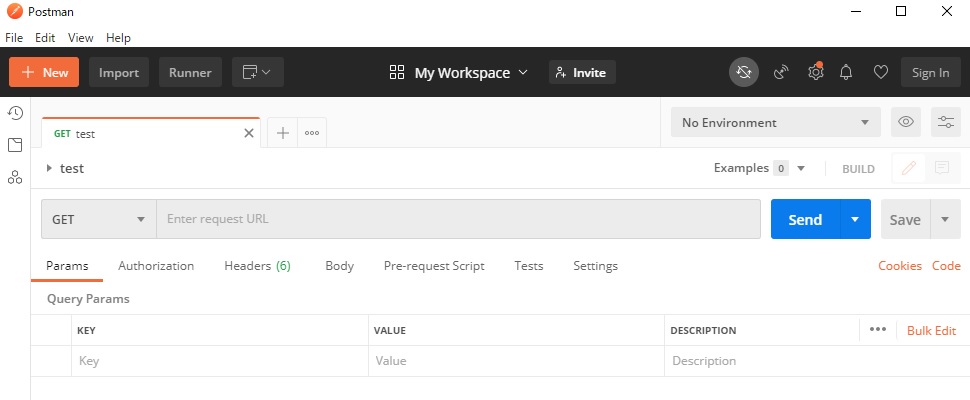The image size is (970, 400).
Task: Open manage environments sliders icon
Action: 945,122
